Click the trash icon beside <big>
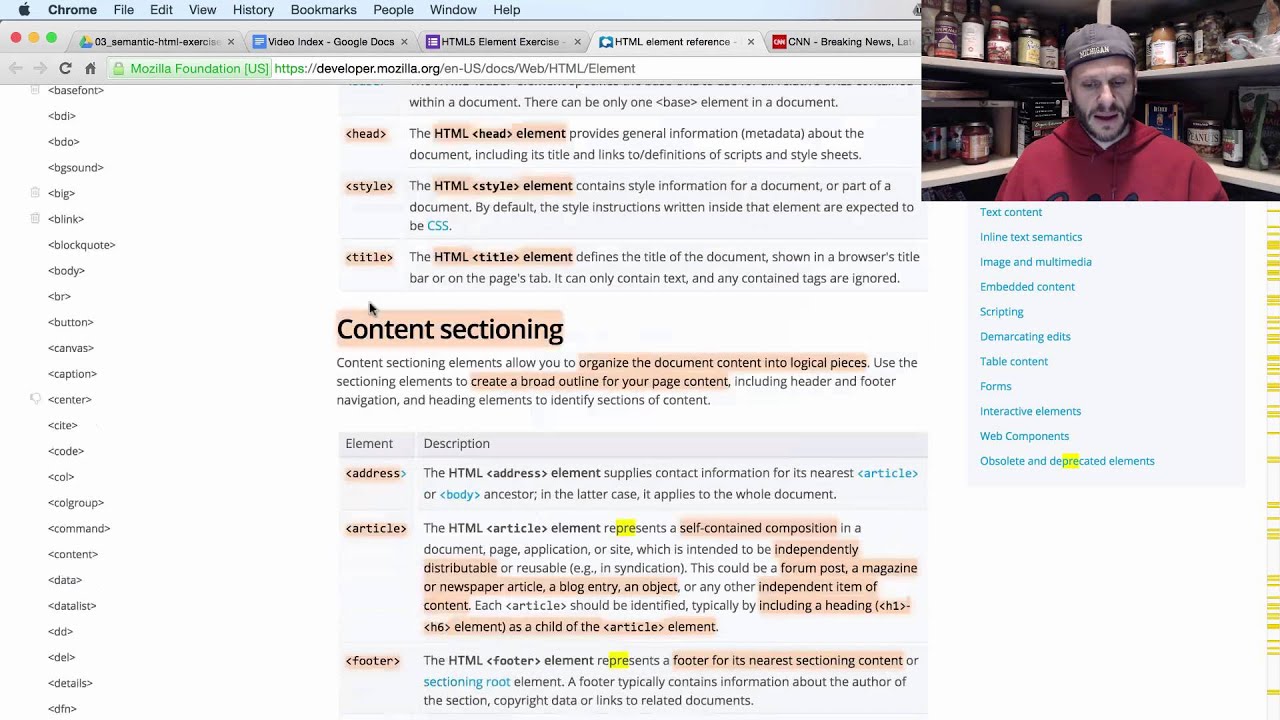The image size is (1280, 720). click(35, 192)
